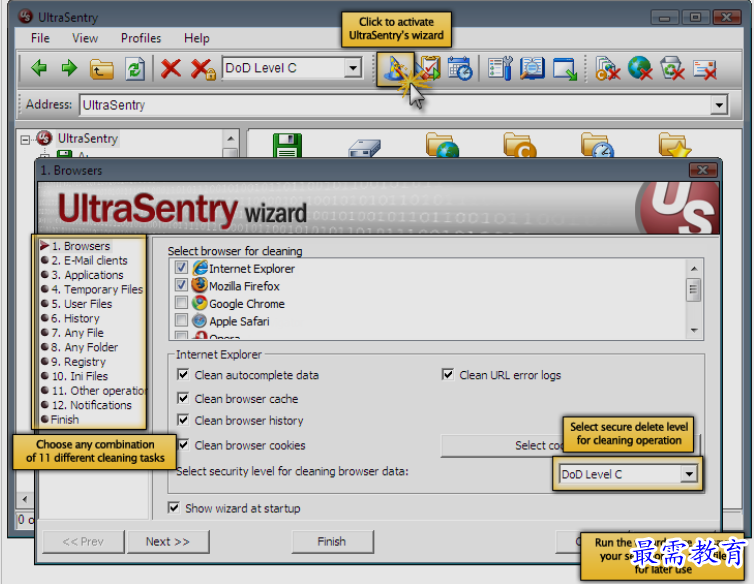Screen dimensions: 754x584
Task: Click the wizard Finish button
Action: tap(332, 542)
